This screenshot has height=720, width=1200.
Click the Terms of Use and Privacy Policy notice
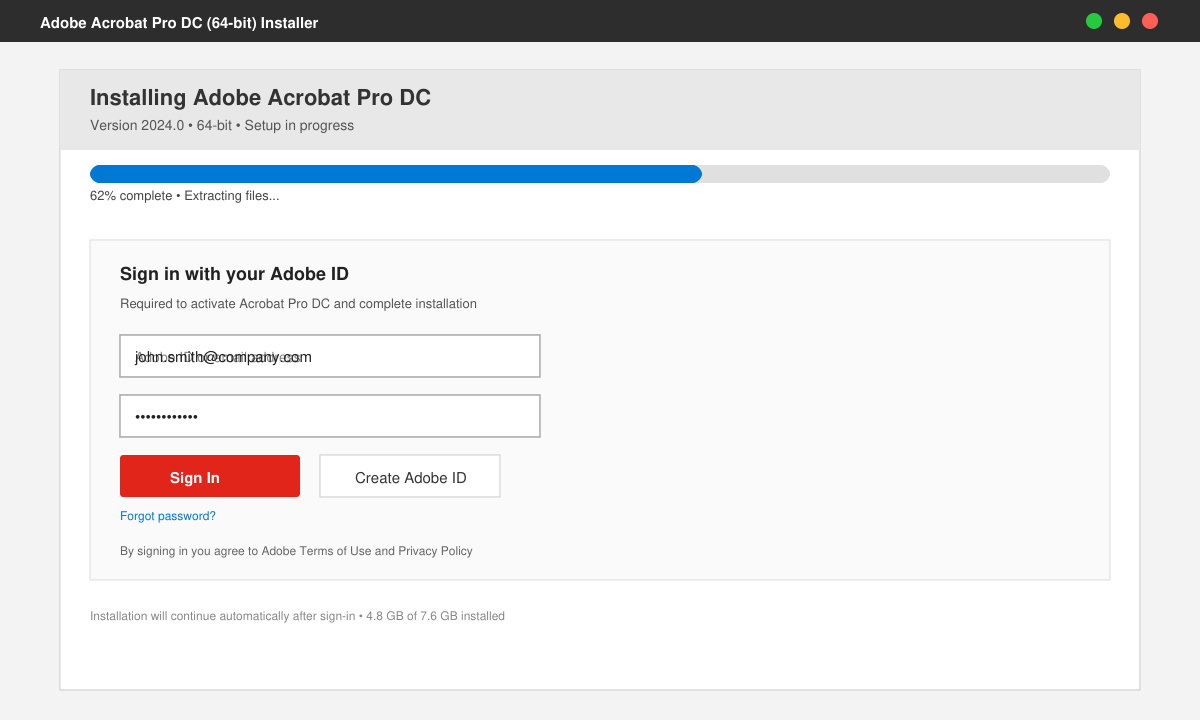(296, 551)
